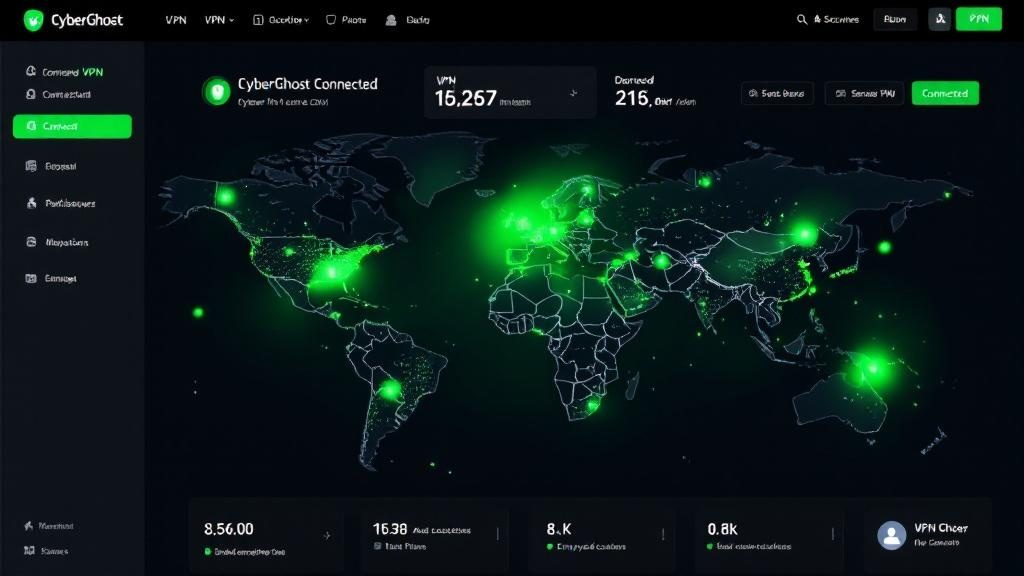The height and width of the screenshot is (576, 1024).
Task: Click the 8.56.00 stat value
Action: [229, 528]
